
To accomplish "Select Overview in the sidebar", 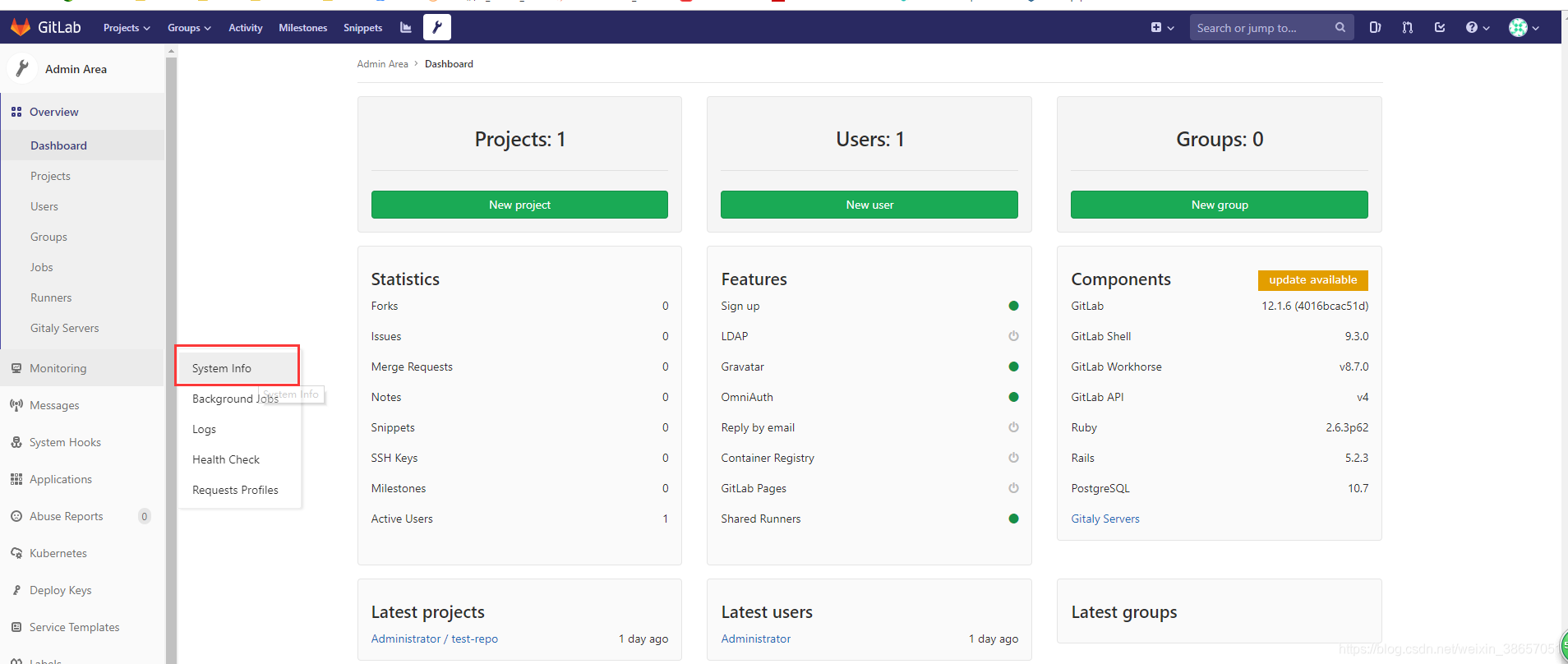I will pos(82,112).
